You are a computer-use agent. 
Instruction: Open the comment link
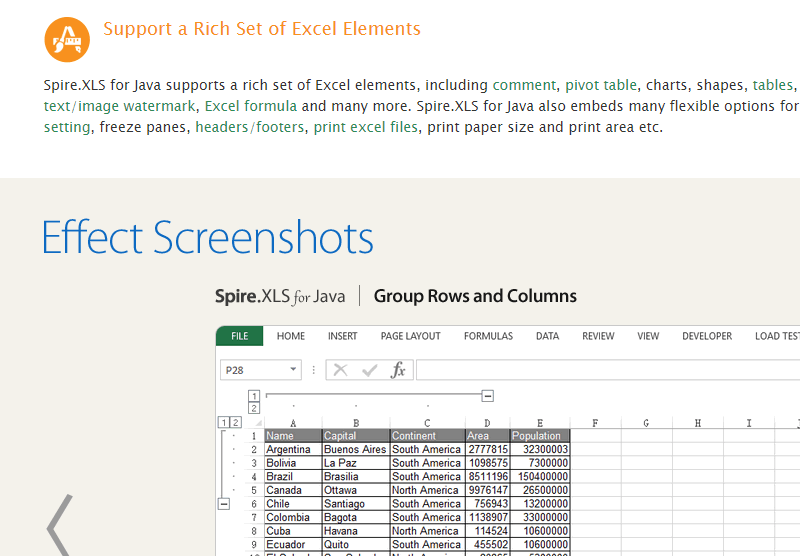click(x=524, y=85)
